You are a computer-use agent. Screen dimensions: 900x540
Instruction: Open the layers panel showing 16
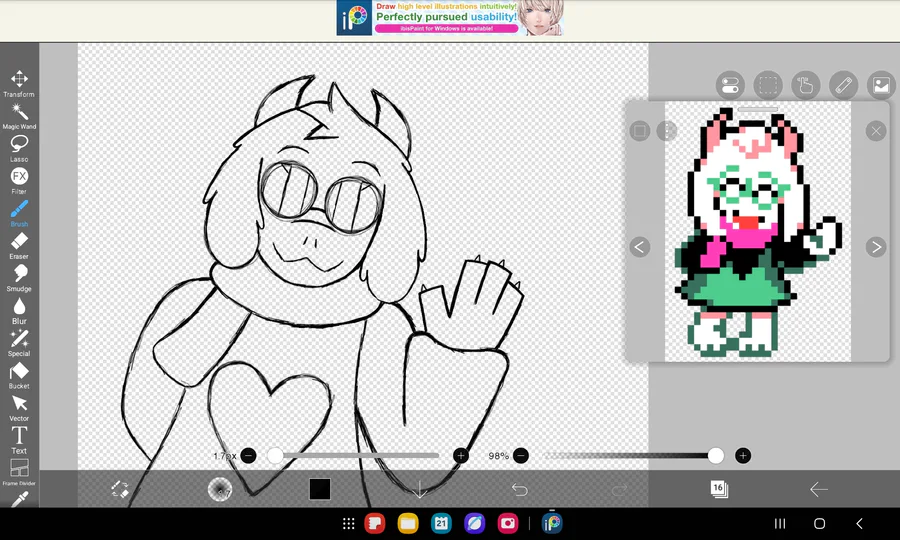719,489
